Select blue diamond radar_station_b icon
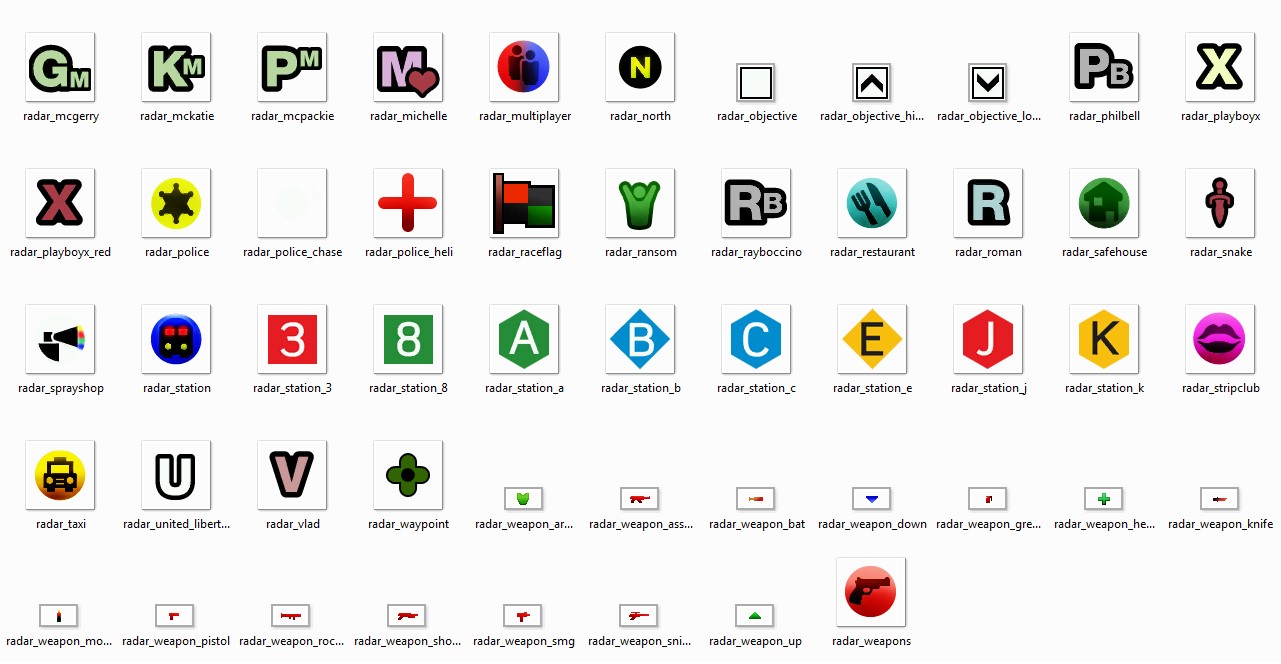 pyautogui.click(x=640, y=339)
